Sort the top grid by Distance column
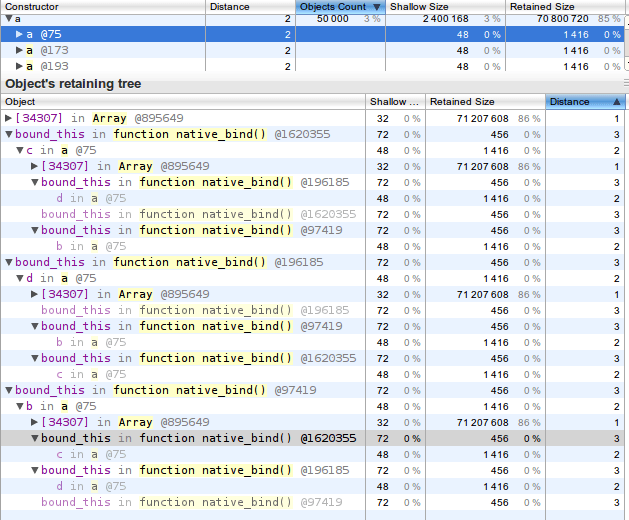The height and width of the screenshot is (520, 629). coord(250,7)
